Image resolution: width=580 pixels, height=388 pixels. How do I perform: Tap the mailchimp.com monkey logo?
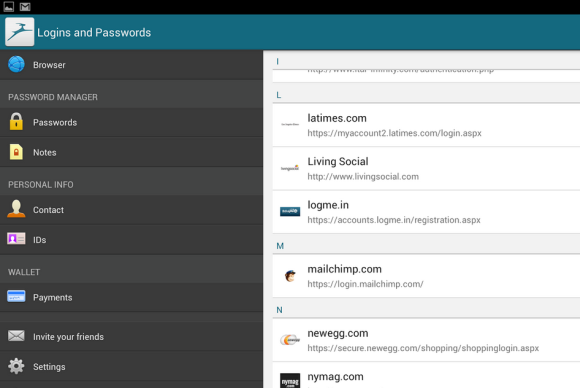(290, 276)
